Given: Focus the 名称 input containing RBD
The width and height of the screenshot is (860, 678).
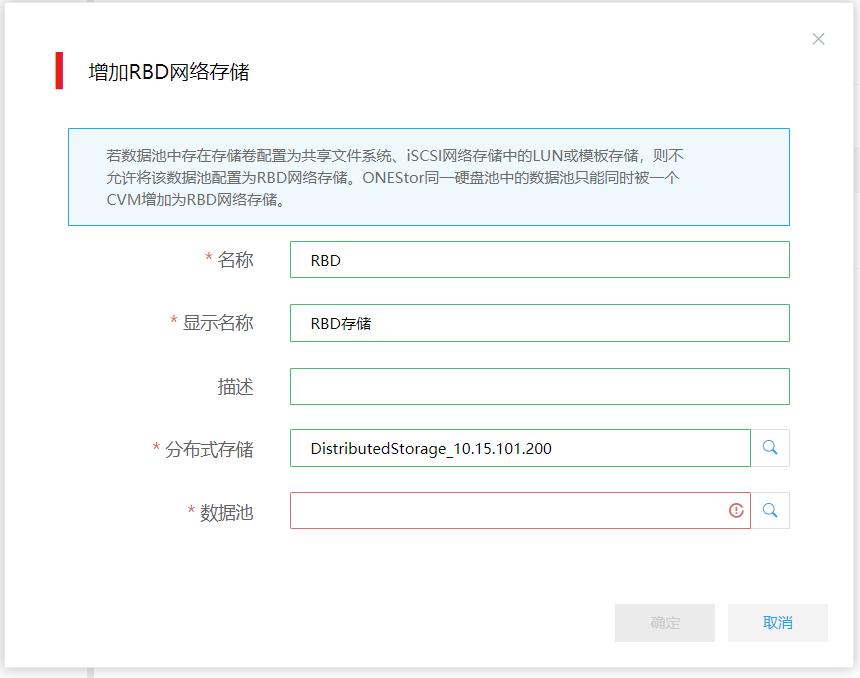Looking at the screenshot, I should [x=539, y=260].
